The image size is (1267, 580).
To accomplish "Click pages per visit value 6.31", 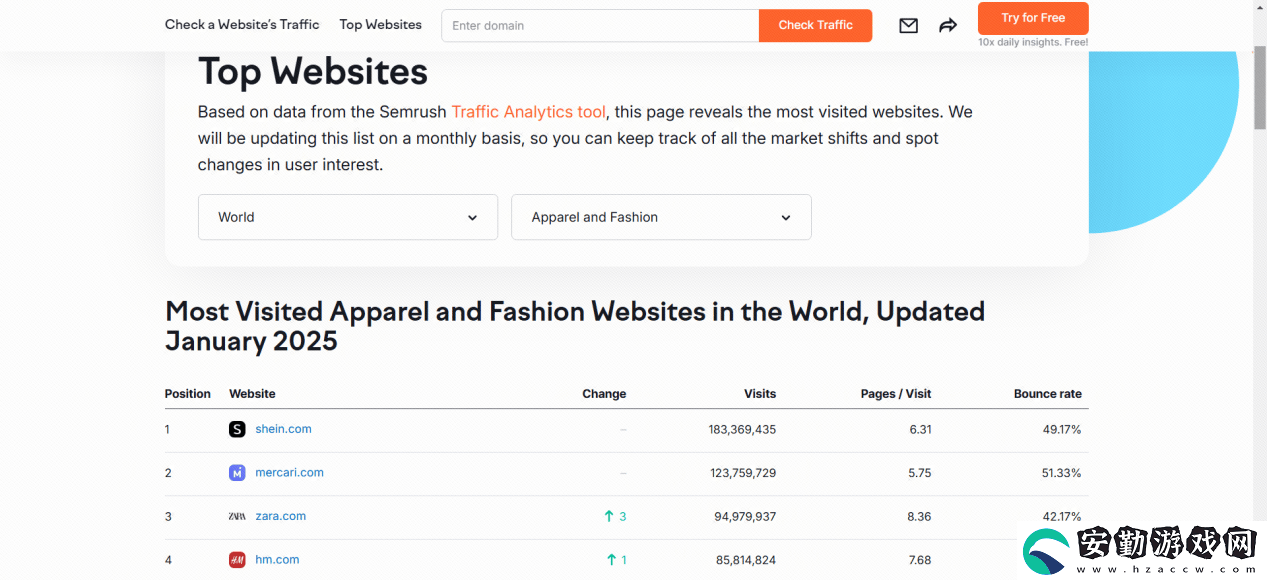I will 920,429.
